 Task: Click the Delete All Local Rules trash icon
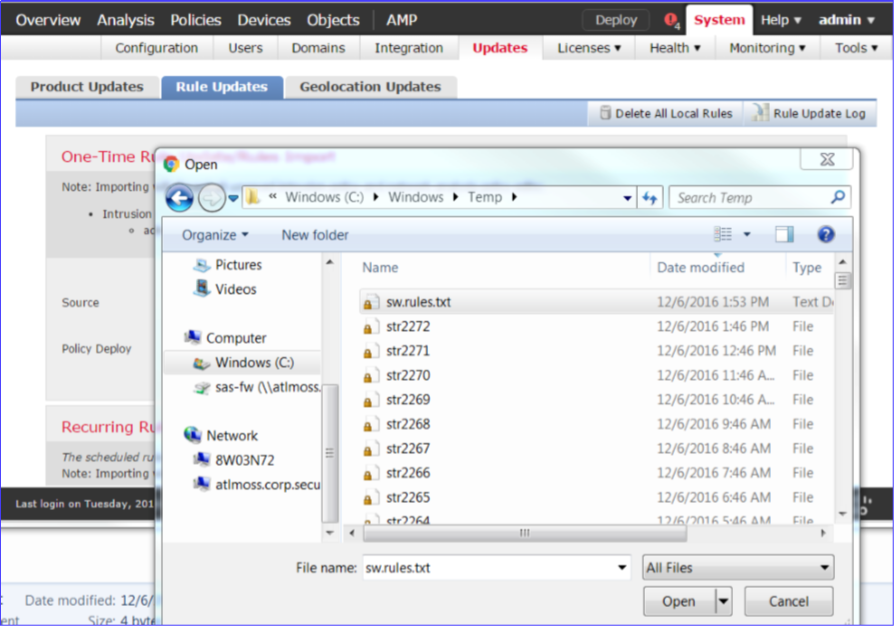pyautogui.click(x=606, y=113)
